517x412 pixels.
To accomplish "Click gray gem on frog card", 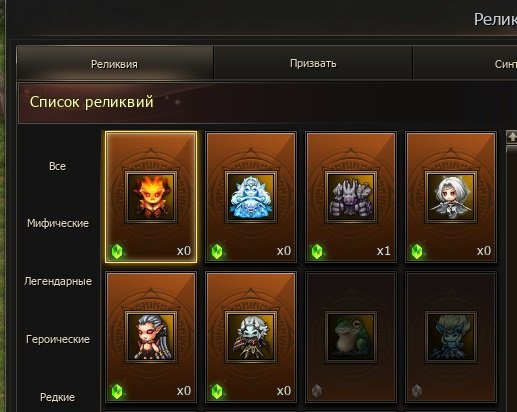I will click(317, 391).
